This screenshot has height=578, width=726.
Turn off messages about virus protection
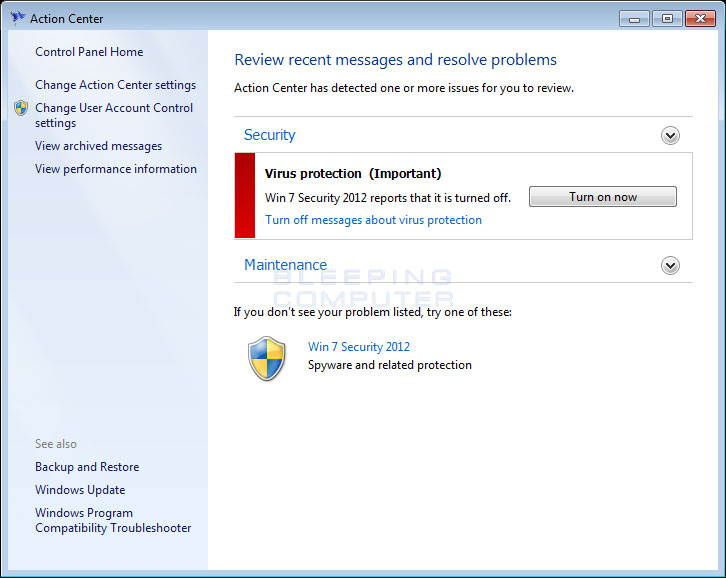[x=373, y=220]
